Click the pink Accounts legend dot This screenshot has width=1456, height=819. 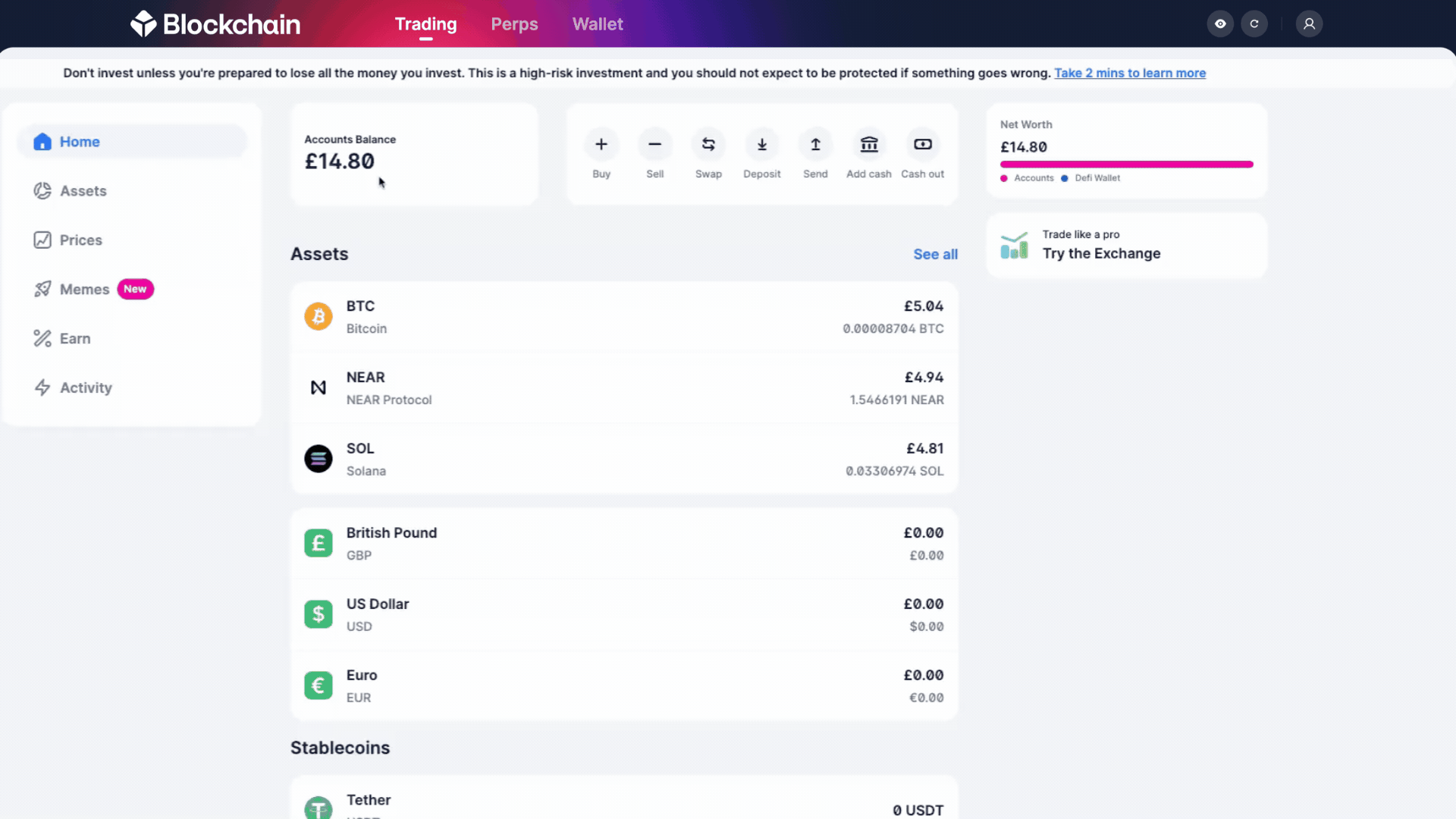pyautogui.click(x=1004, y=178)
